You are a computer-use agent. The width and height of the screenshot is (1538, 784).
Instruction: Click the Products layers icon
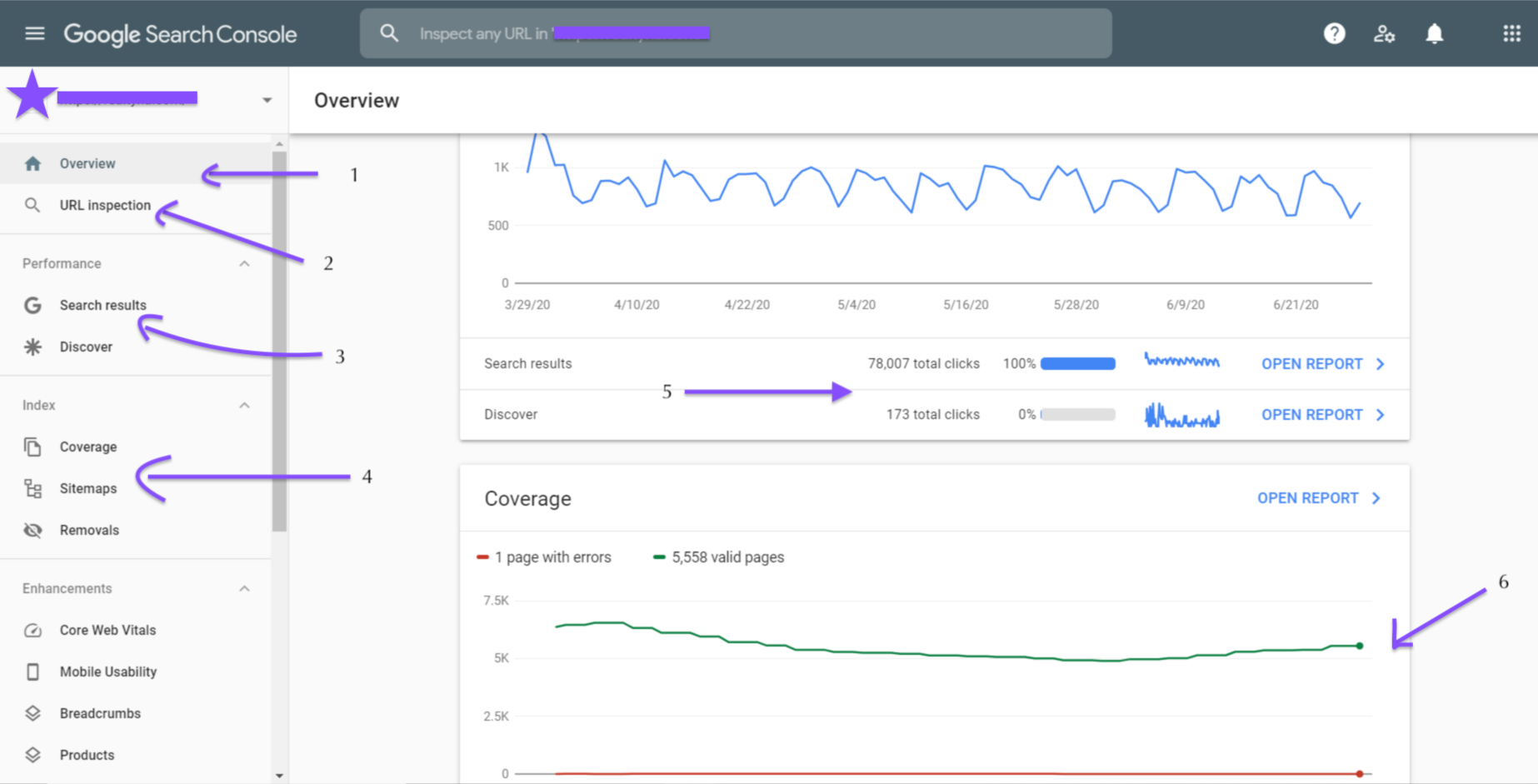coord(32,755)
